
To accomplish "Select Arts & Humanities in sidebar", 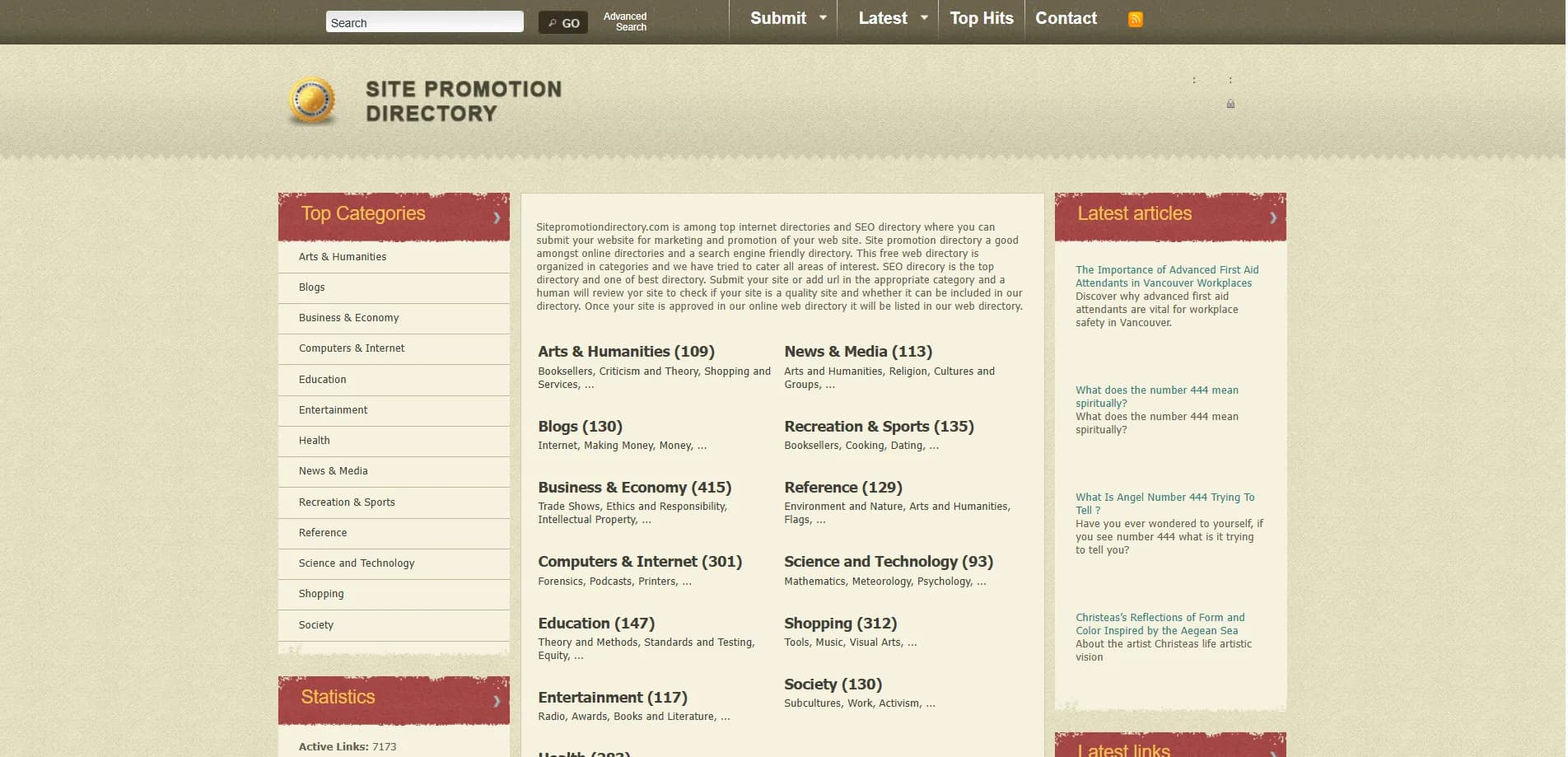I will [343, 257].
